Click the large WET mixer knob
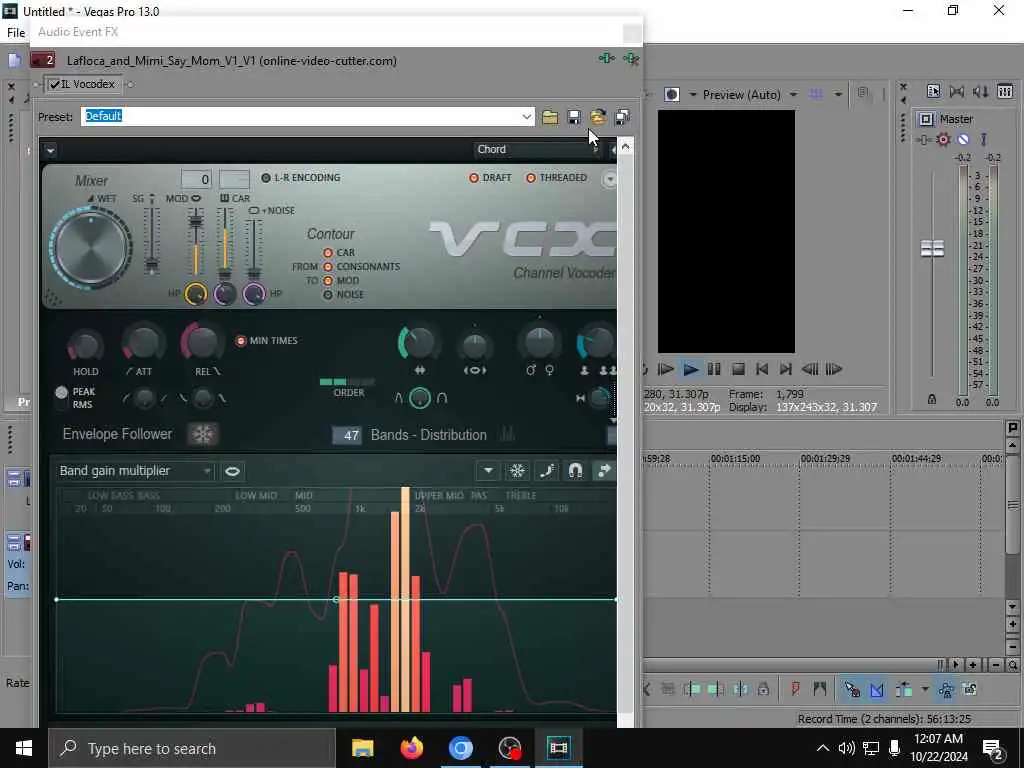The image size is (1024, 768). coord(92,248)
